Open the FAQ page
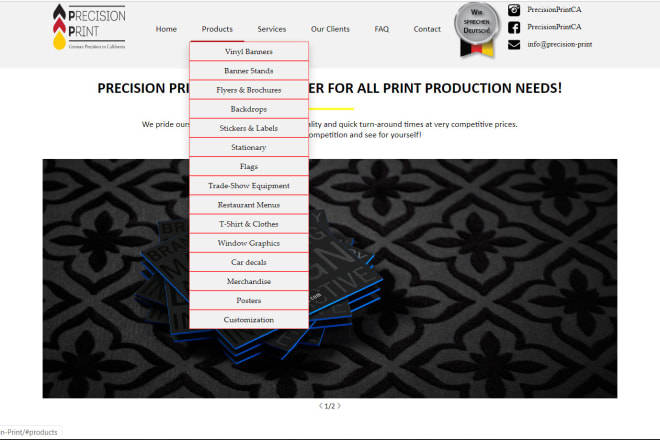This screenshot has width=660, height=440. 382,29
